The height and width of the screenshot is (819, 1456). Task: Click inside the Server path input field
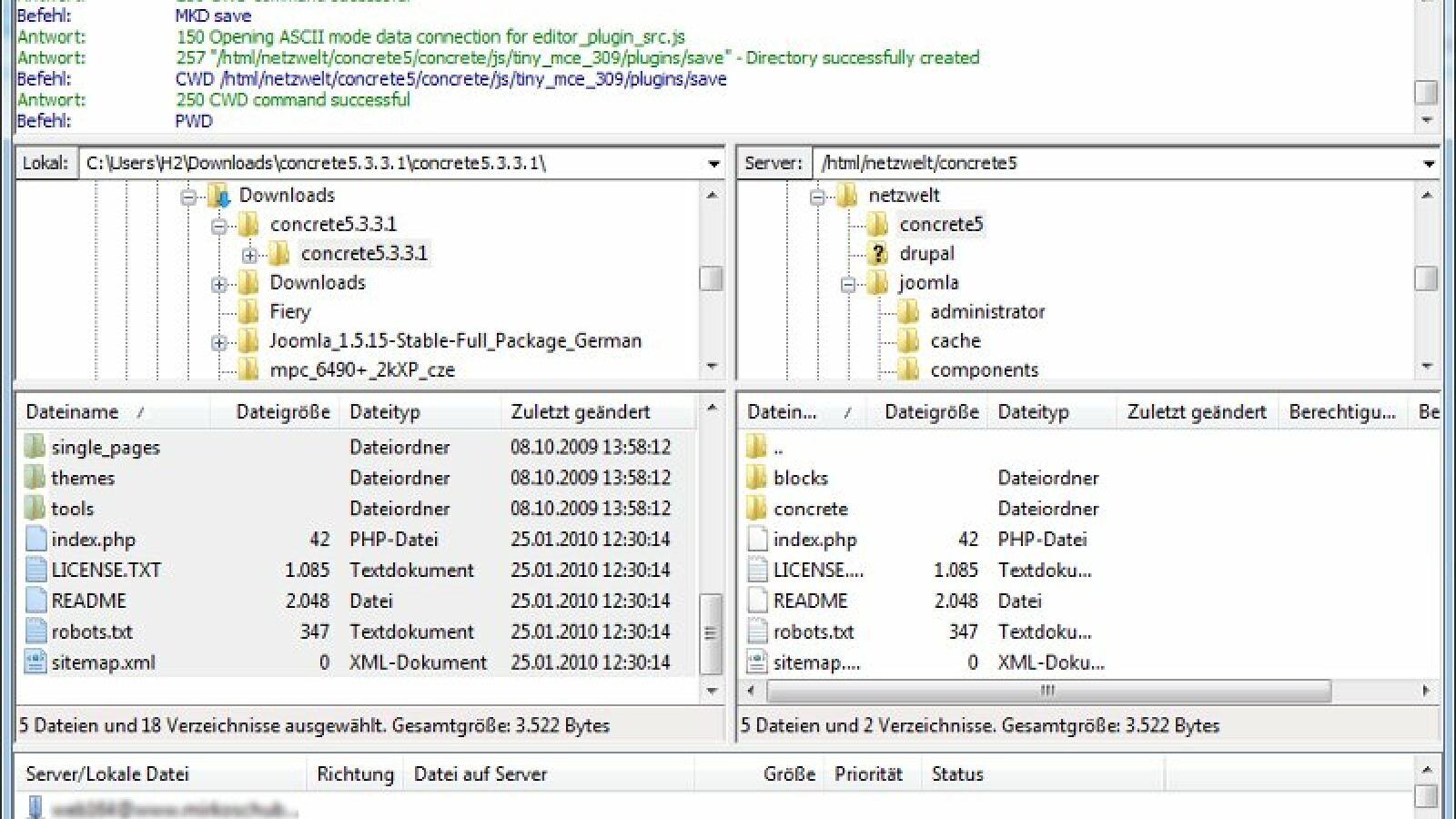coord(1046,163)
